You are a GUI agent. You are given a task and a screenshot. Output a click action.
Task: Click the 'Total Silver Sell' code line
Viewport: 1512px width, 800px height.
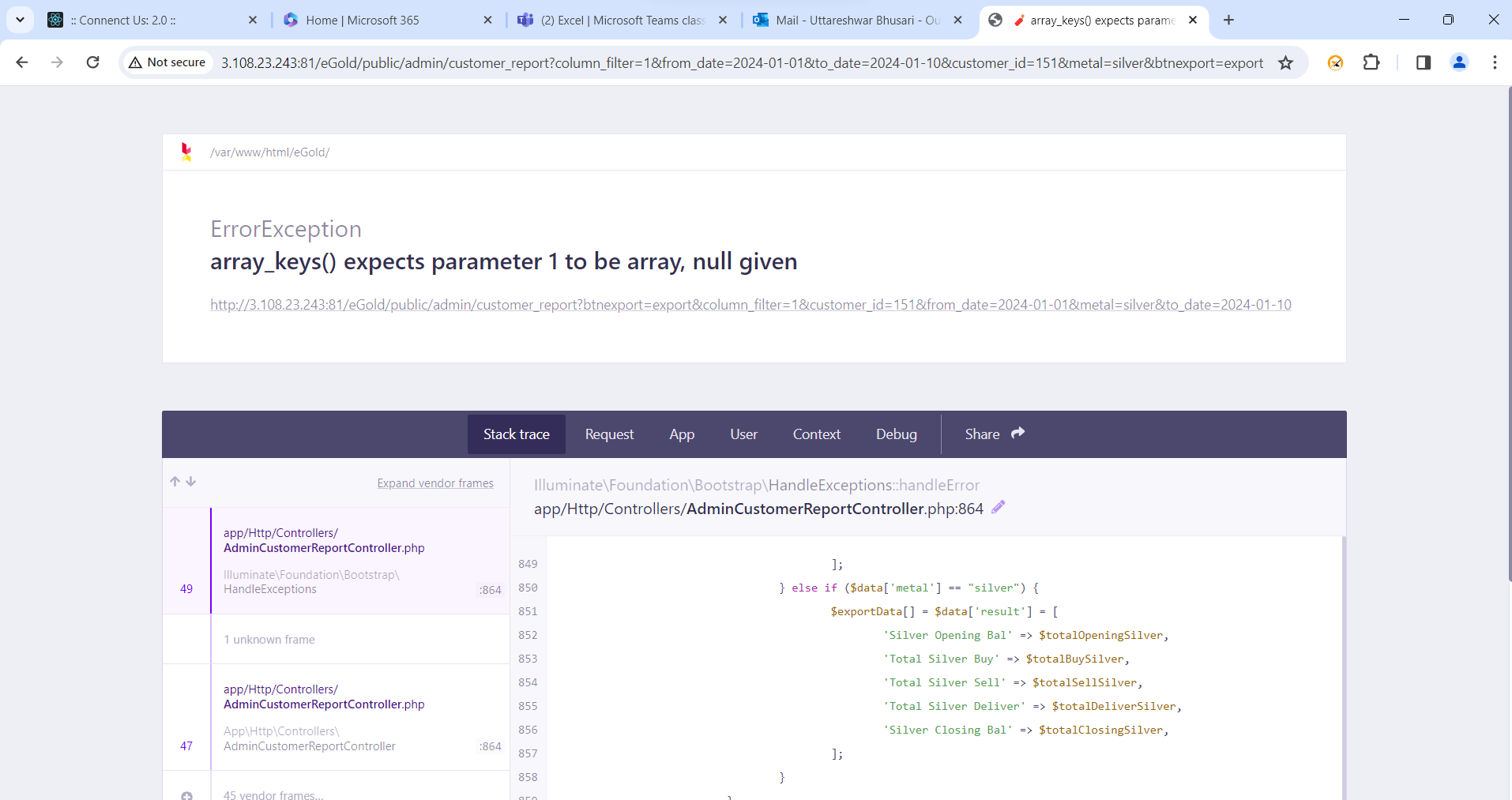[1013, 682]
